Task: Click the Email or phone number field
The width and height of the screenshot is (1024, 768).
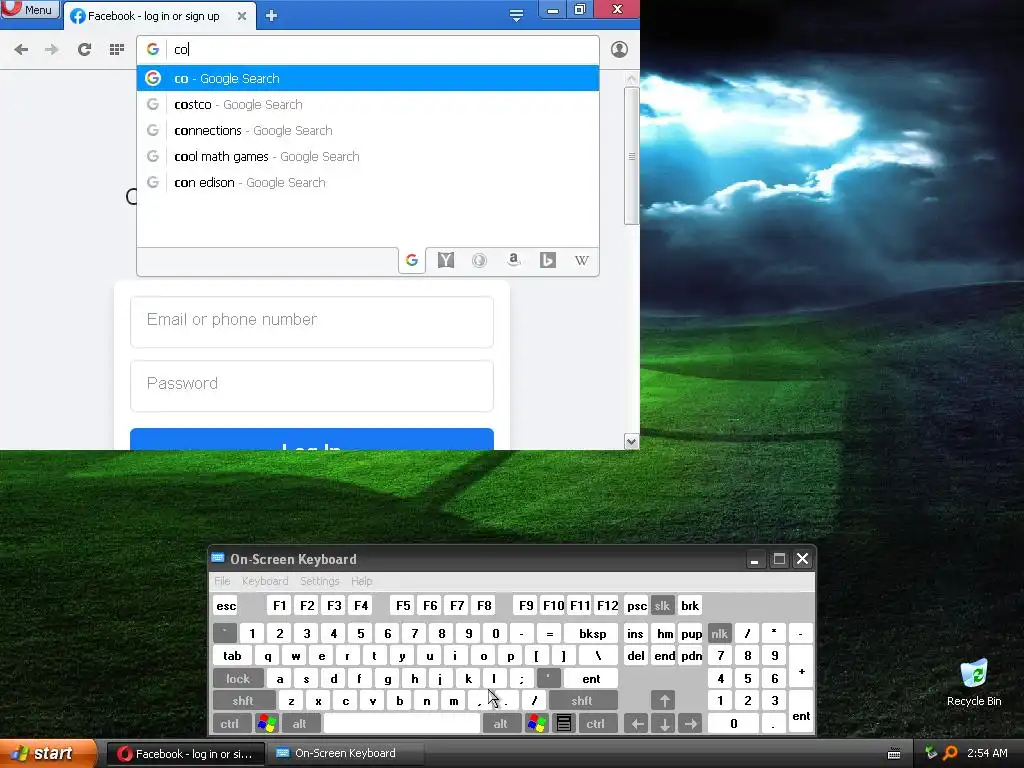Action: pos(312,322)
